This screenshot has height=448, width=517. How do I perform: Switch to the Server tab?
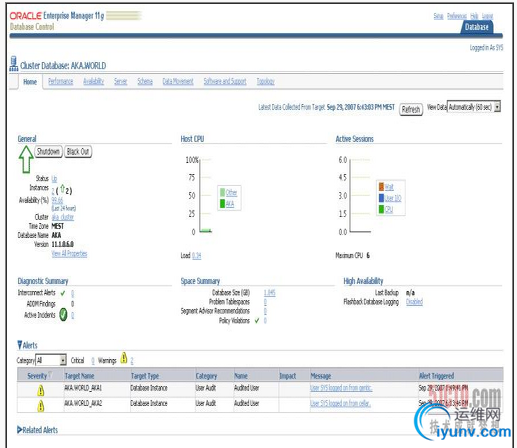(120, 81)
